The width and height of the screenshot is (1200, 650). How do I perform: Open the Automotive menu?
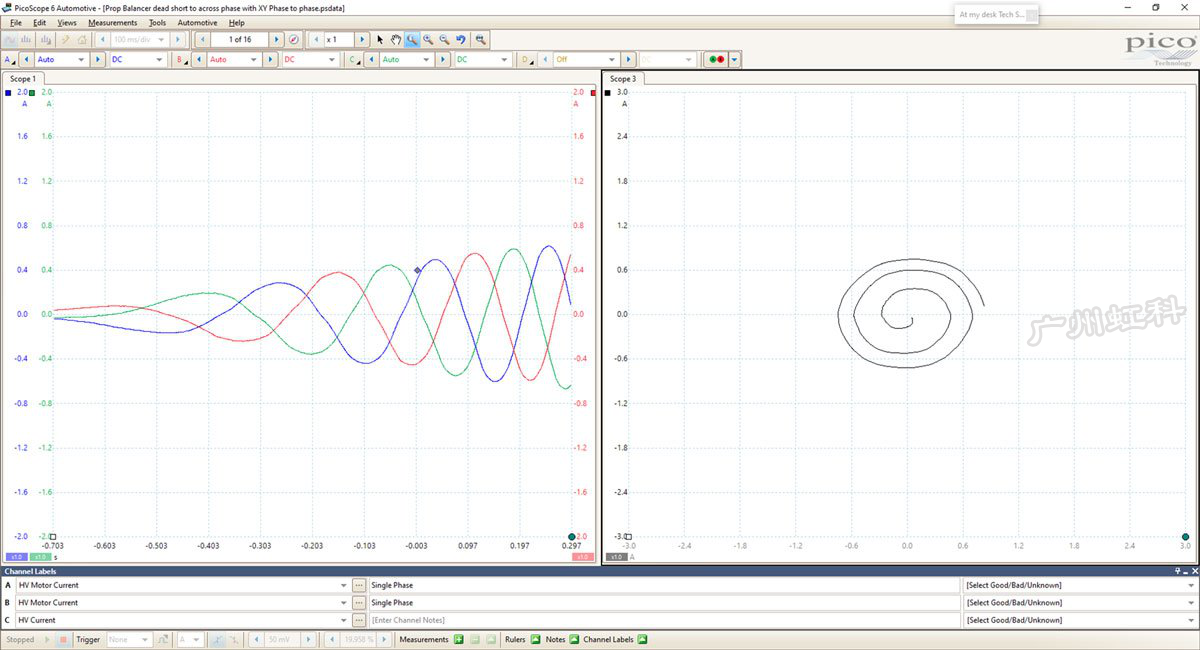pyautogui.click(x=197, y=22)
